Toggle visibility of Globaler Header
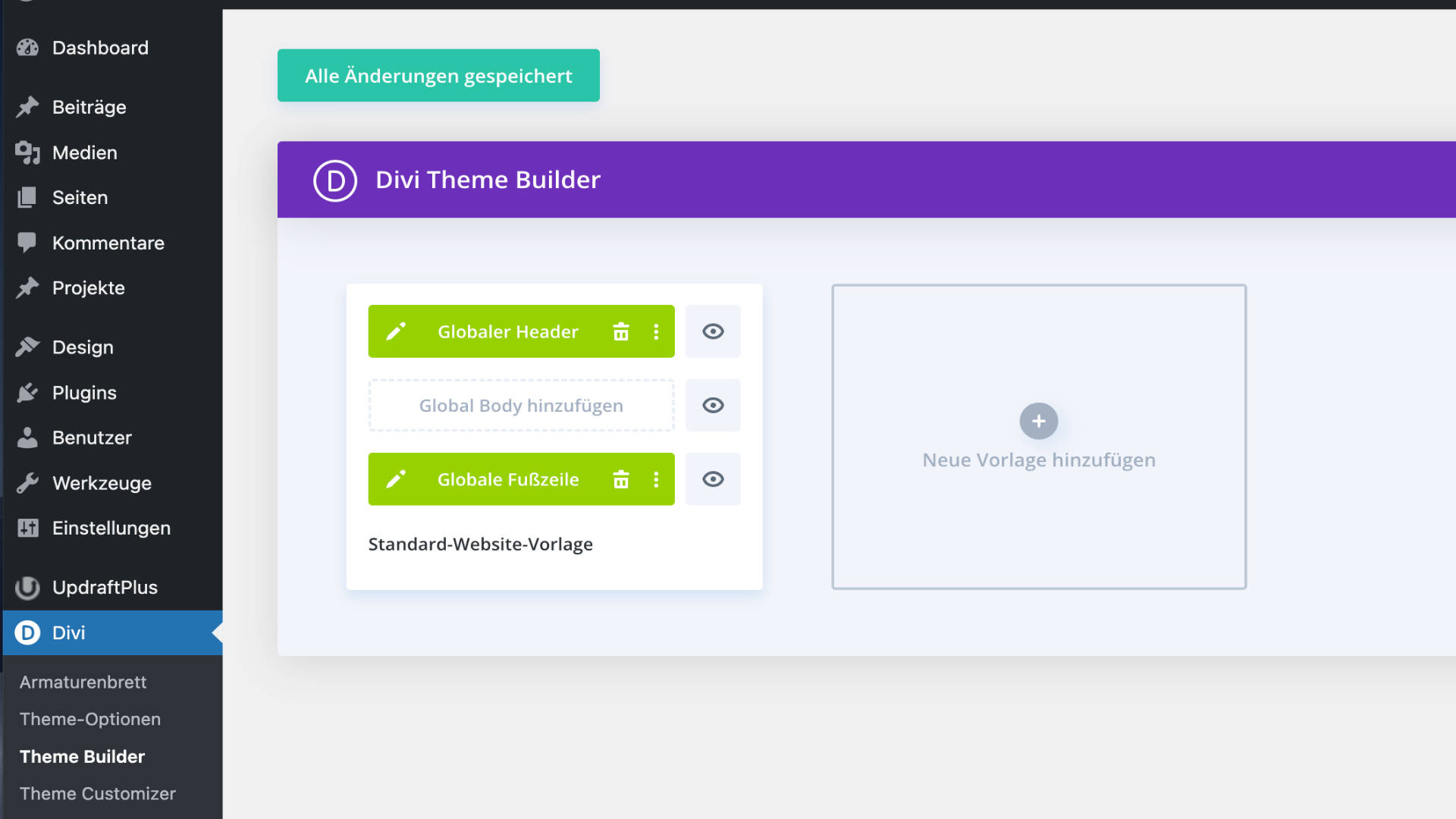Screen dimensions: 1456x819 click(713, 331)
